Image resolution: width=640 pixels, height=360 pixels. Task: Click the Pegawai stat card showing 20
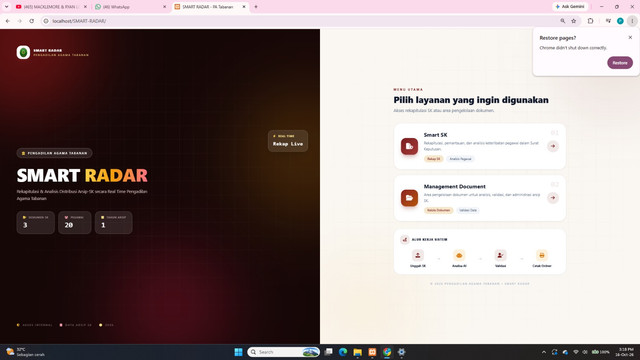click(x=74, y=222)
